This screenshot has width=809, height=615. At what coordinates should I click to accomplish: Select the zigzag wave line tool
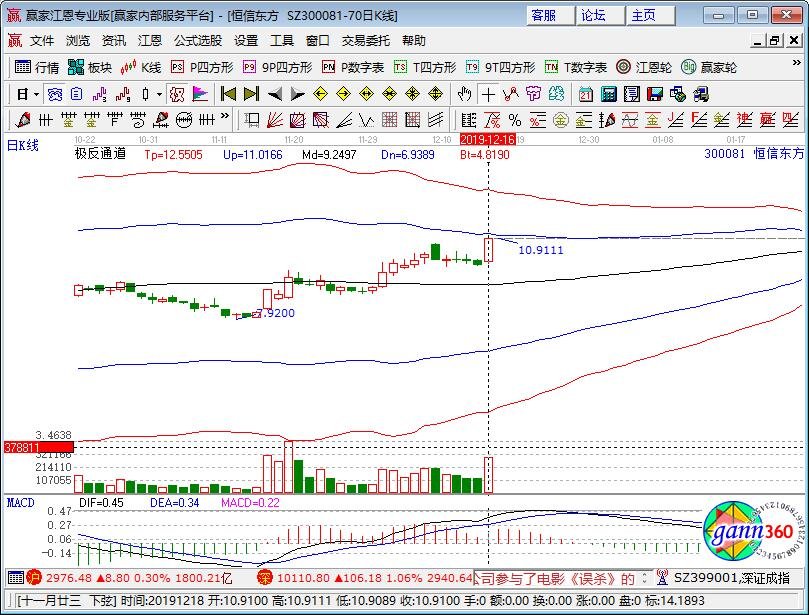367,120
